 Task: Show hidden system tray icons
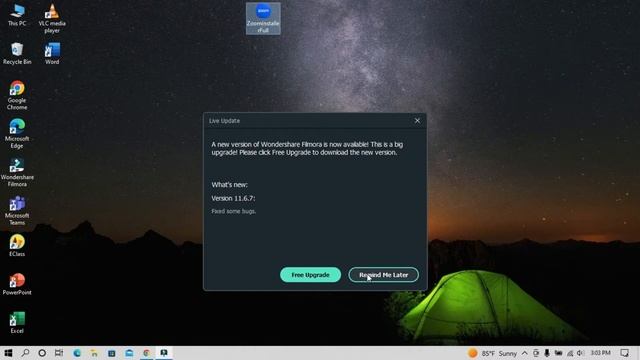pos(524,353)
